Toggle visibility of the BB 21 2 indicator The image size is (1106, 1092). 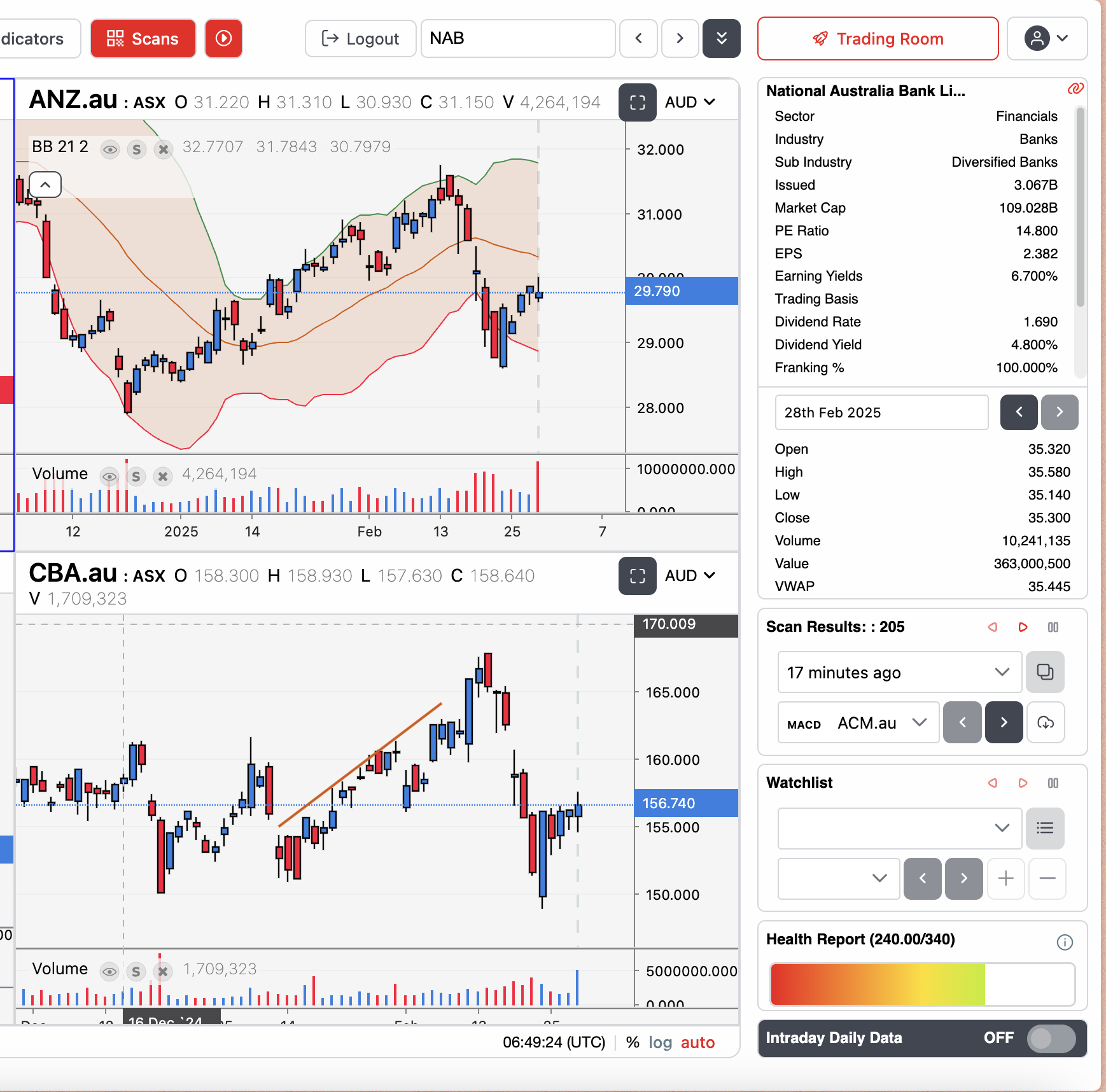point(110,149)
